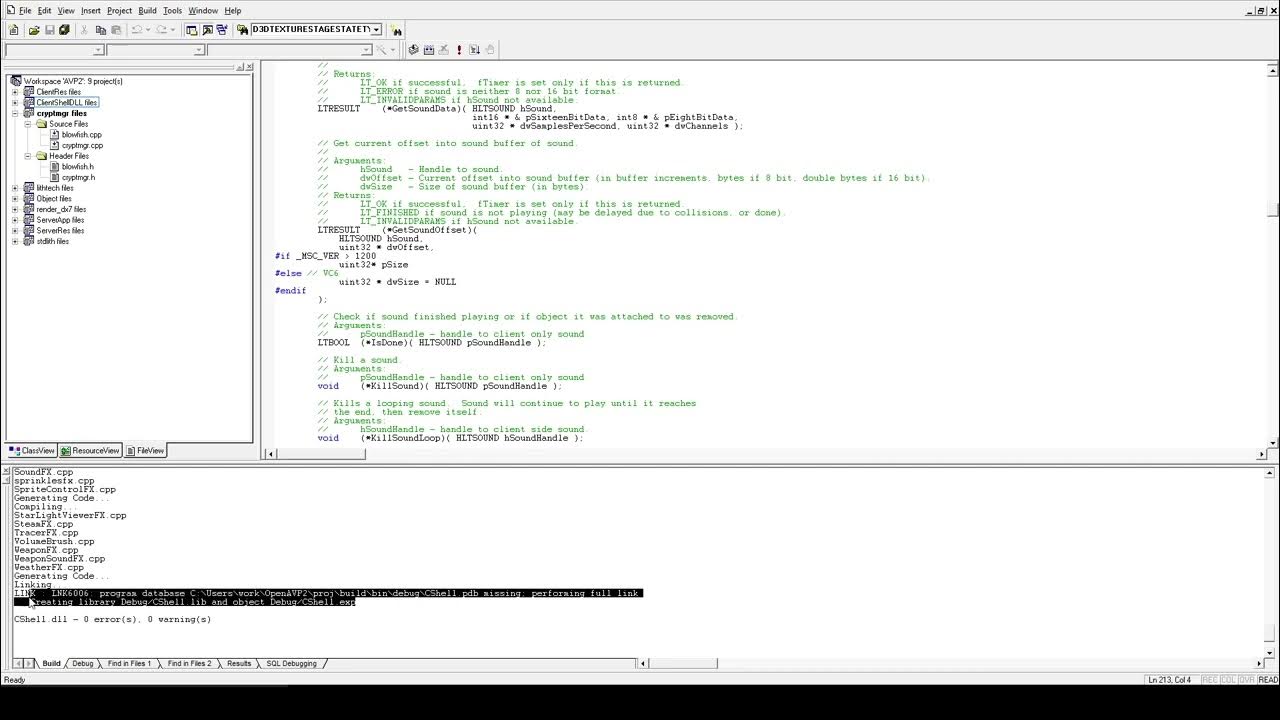The width and height of the screenshot is (1280, 720).
Task: Click the Copy toolbar icon
Action: coord(100,30)
